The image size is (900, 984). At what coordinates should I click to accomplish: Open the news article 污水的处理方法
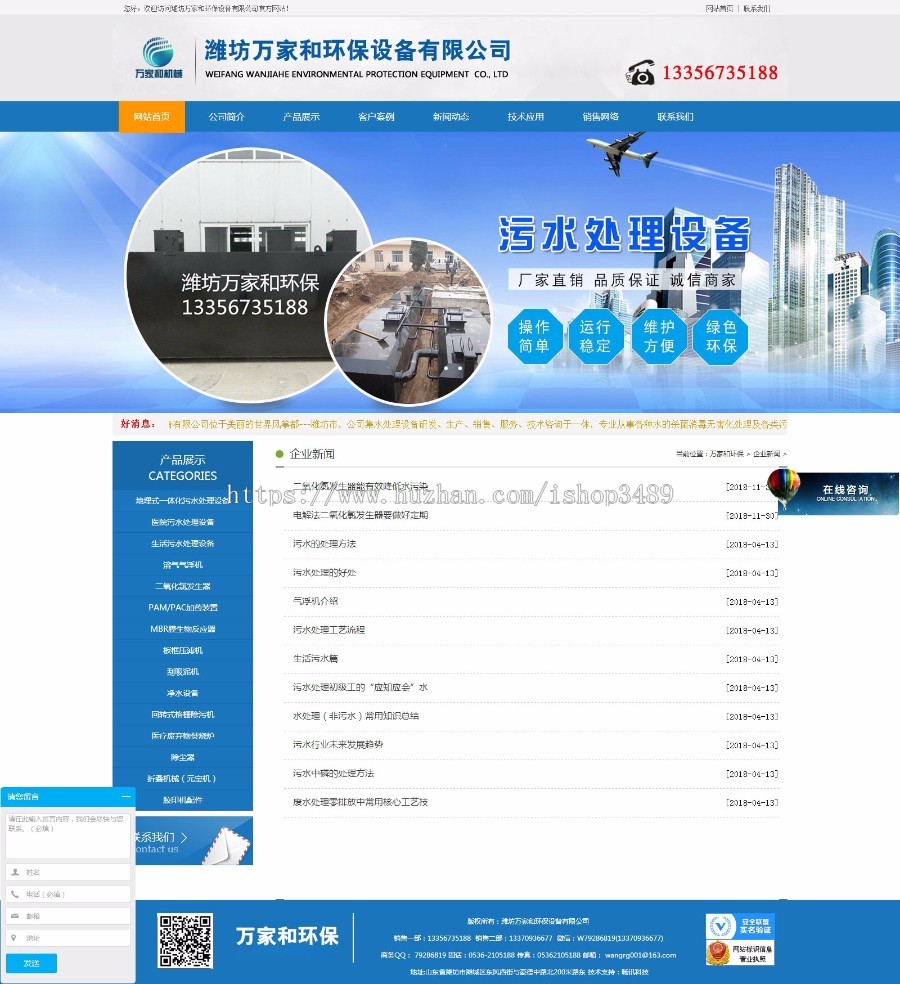click(x=324, y=544)
